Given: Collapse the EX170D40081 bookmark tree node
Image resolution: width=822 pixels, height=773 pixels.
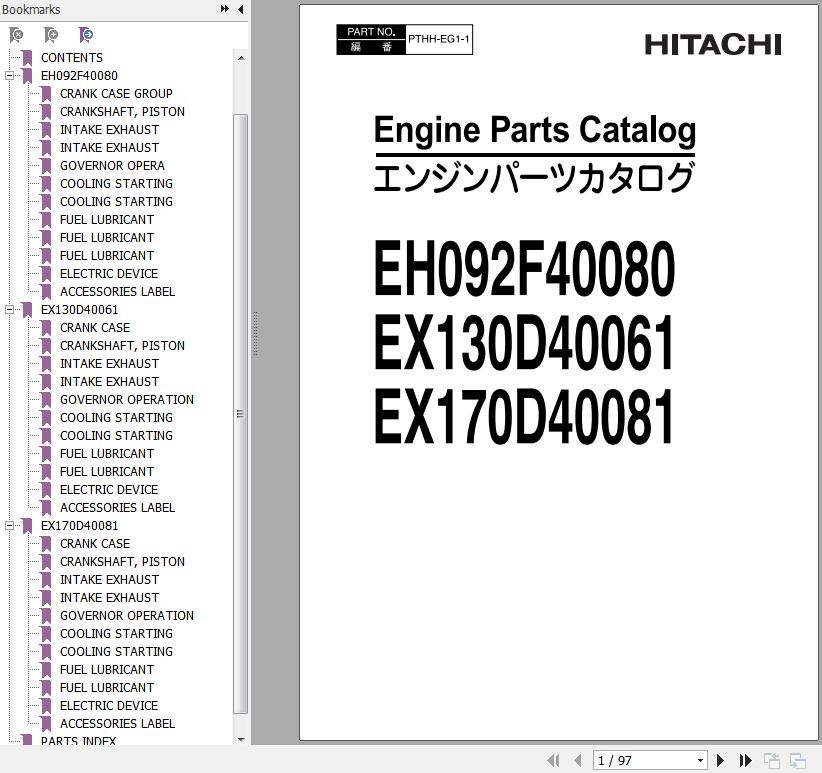Looking at the screenshot, I should pos(9,526).
